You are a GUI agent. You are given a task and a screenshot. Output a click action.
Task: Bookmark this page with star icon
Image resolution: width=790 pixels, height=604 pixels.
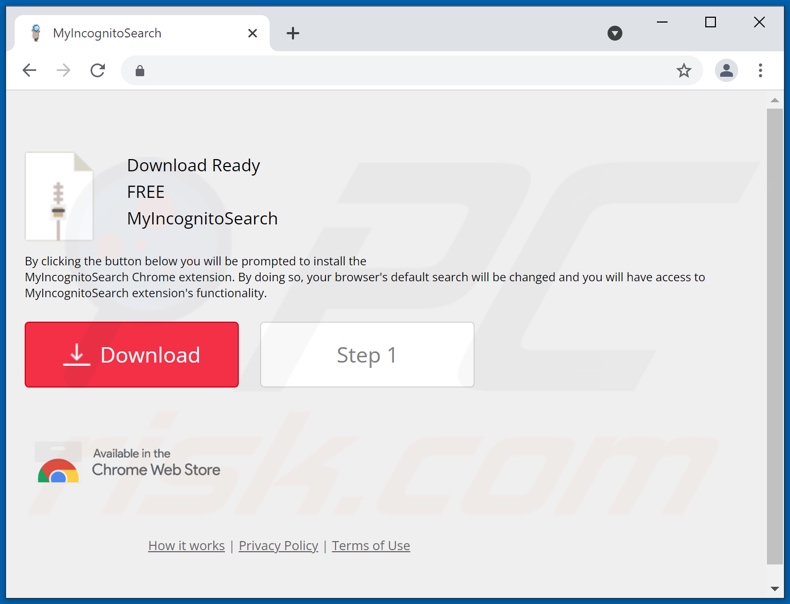click(684, 71)
